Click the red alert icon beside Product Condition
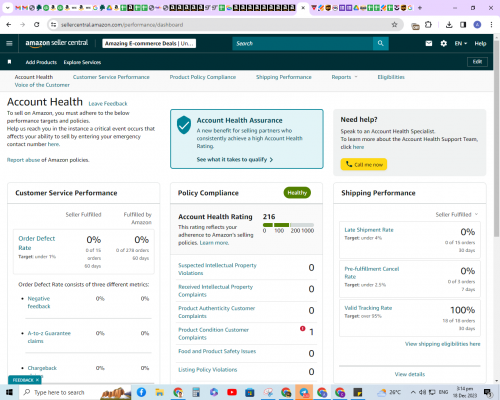 pyautogui.click(x=302, y=329)
